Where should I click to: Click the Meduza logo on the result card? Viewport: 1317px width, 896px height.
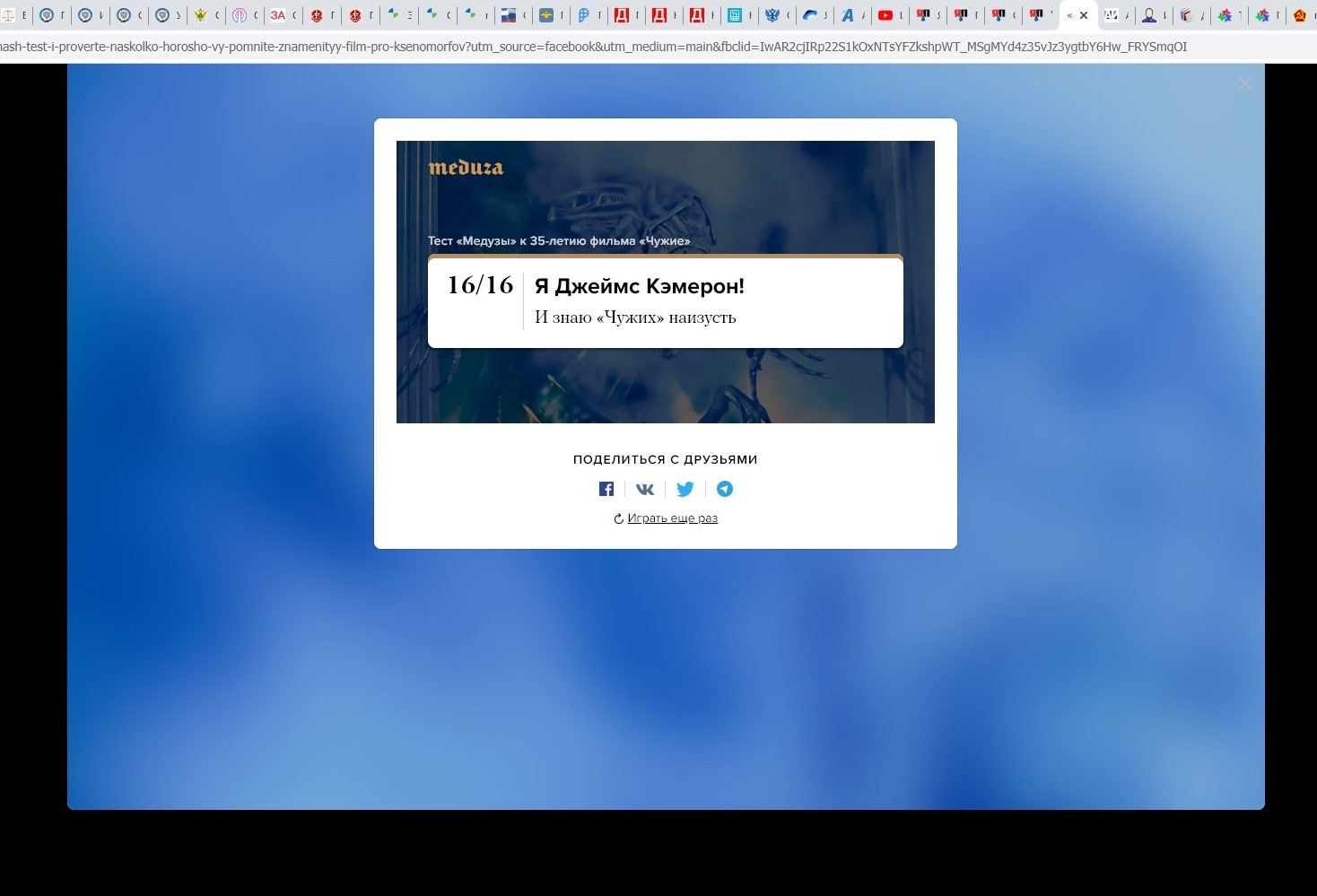(466, 168)
